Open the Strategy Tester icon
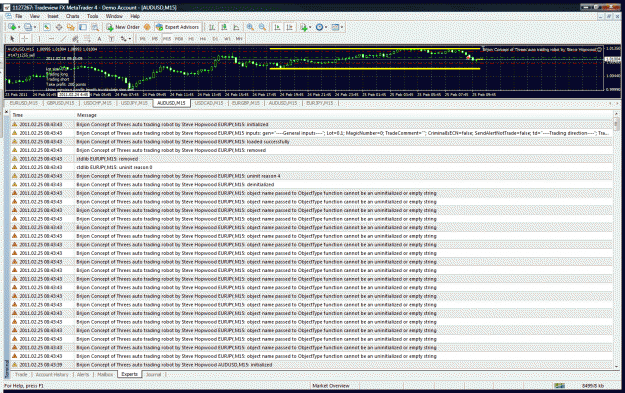Image resolution: width=625 pixels, height=393 pixels. click(x=95, y=27)
